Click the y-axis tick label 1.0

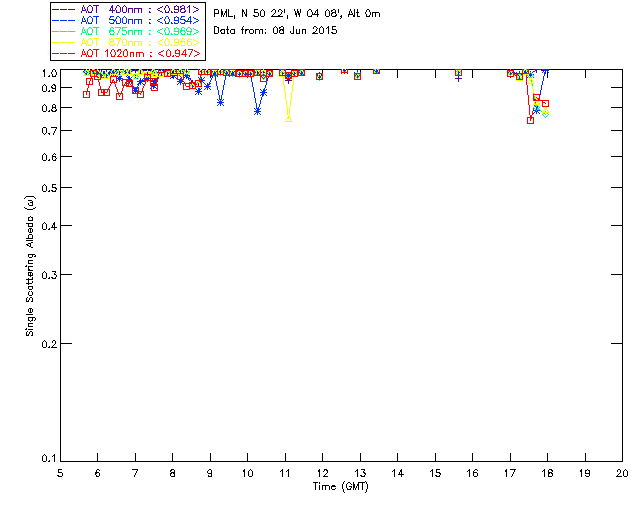[x=49, y=73]
